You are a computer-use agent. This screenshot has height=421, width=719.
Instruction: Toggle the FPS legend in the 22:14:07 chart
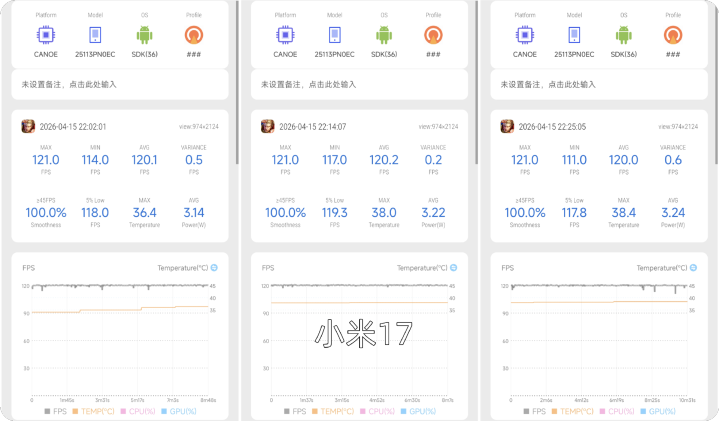pyautogui.click(x=295, y=411)
